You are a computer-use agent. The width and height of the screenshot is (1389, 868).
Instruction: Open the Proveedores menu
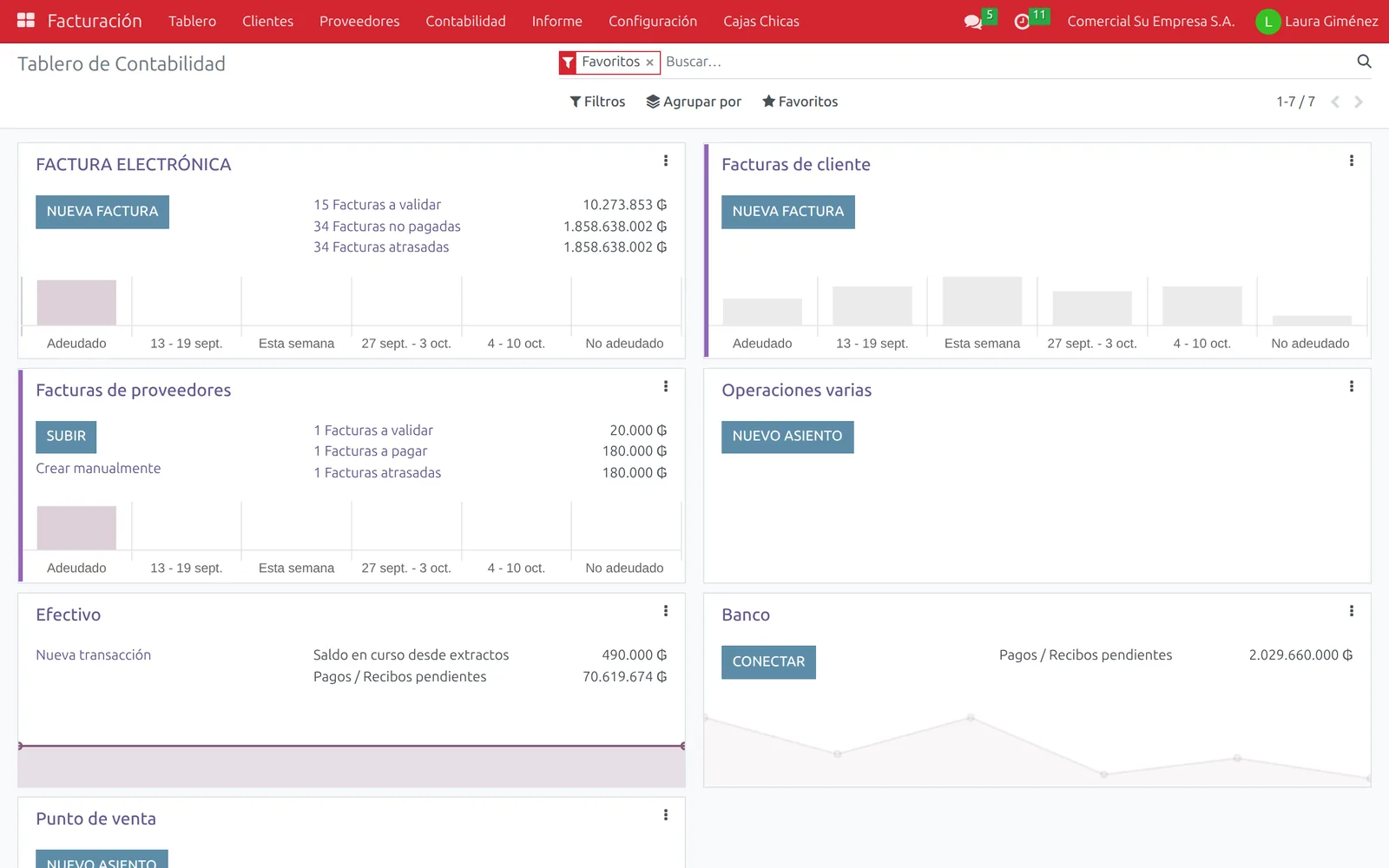point(359,21)
